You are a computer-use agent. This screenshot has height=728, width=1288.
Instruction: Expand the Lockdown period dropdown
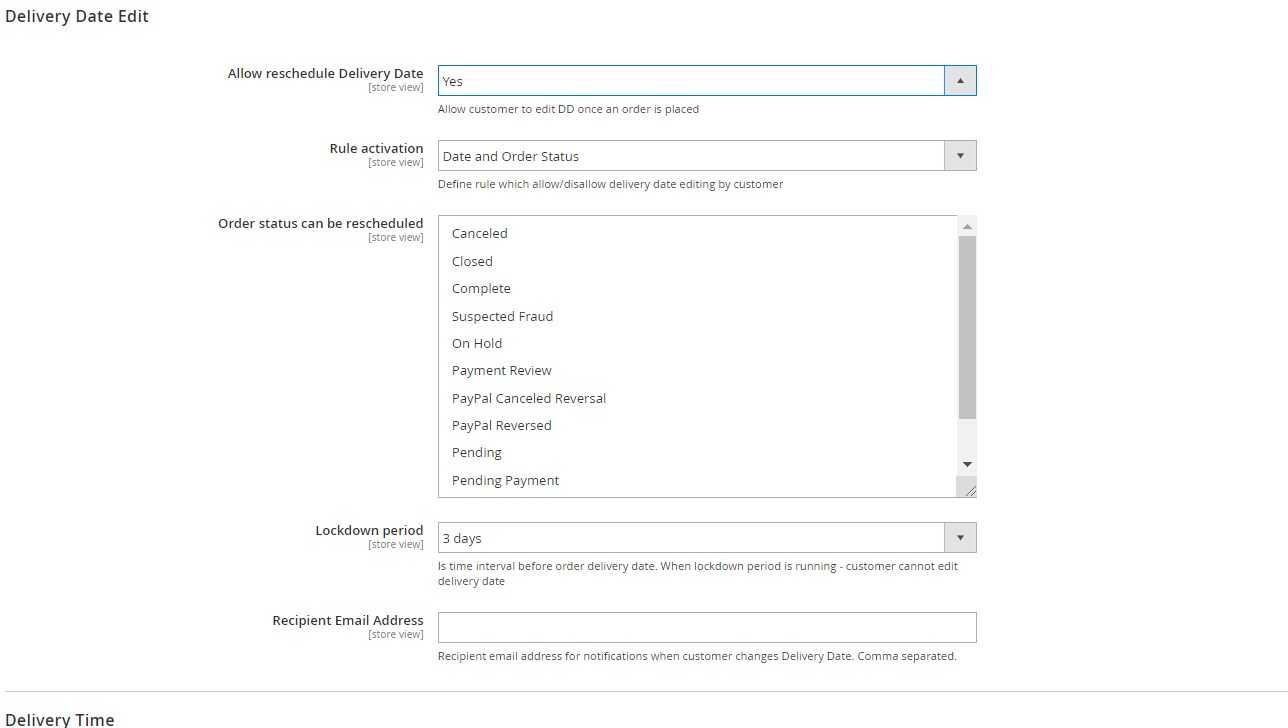click(691, 538)
